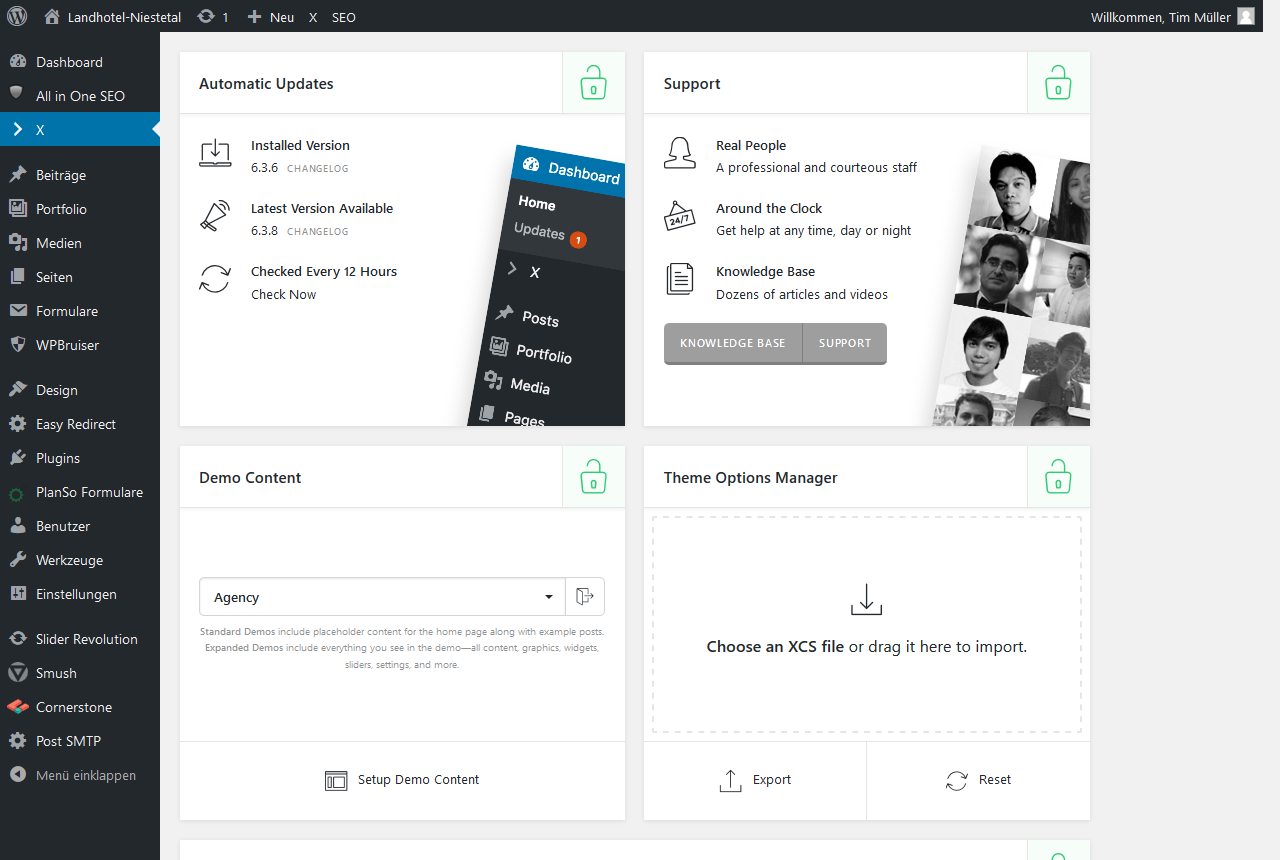Open Plugins in the sidebar menu
Viewport: 1280px width, 860px height.
tap(58, 458)
